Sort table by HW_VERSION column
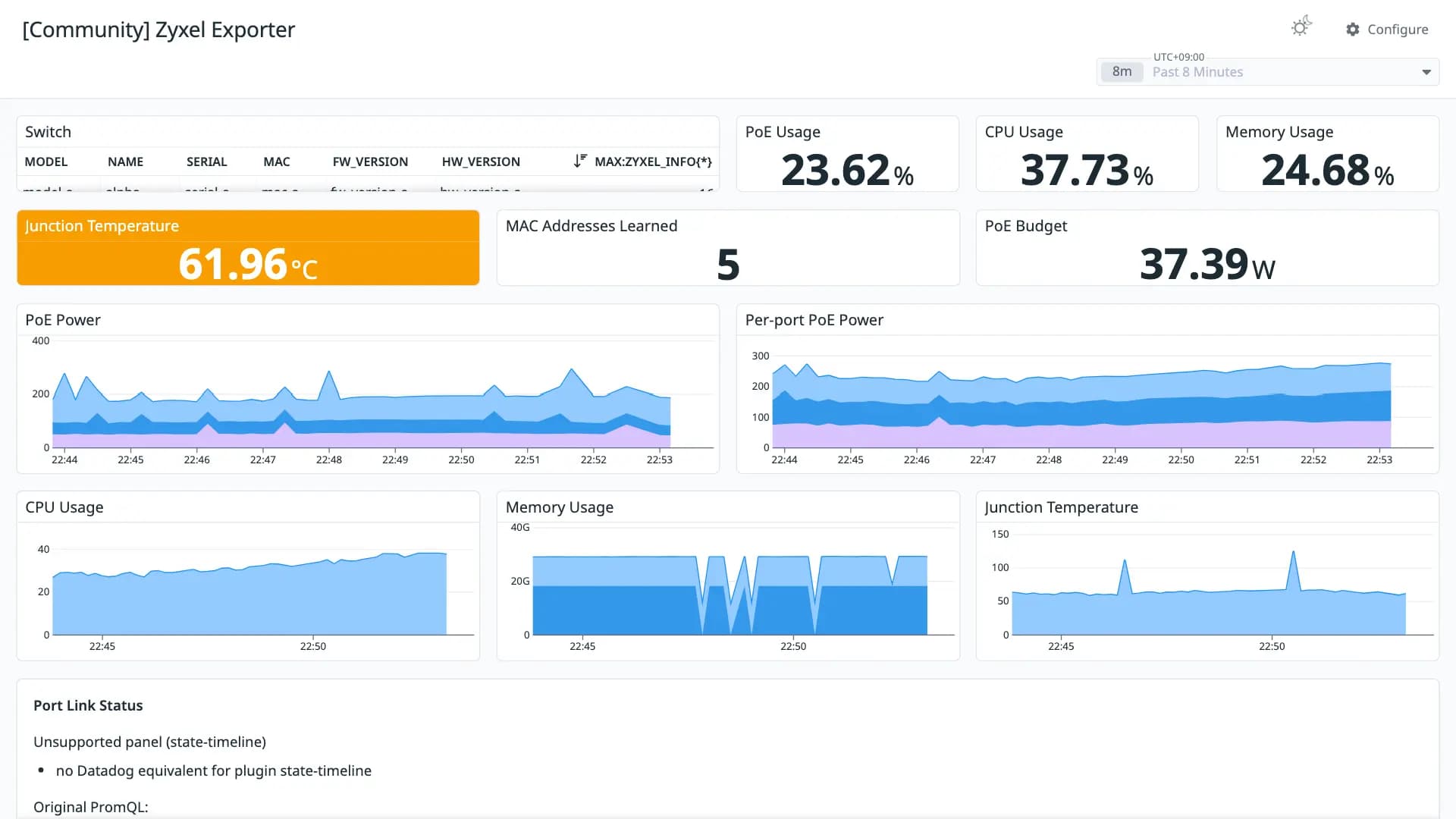This screenshot has height=819, width=1456. (x=481, y=162)
